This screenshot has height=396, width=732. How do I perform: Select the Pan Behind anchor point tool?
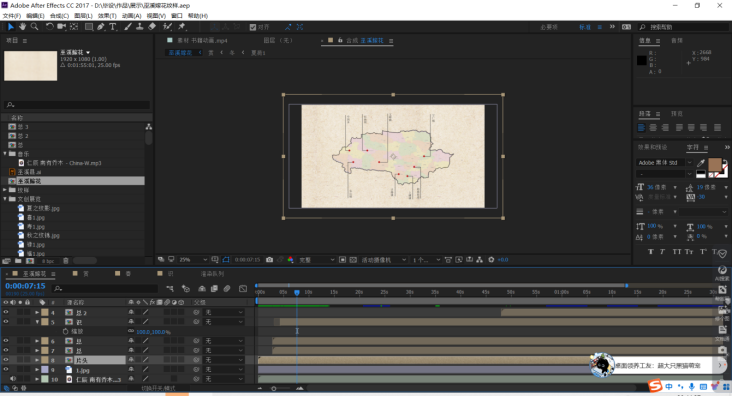[74, 27]
